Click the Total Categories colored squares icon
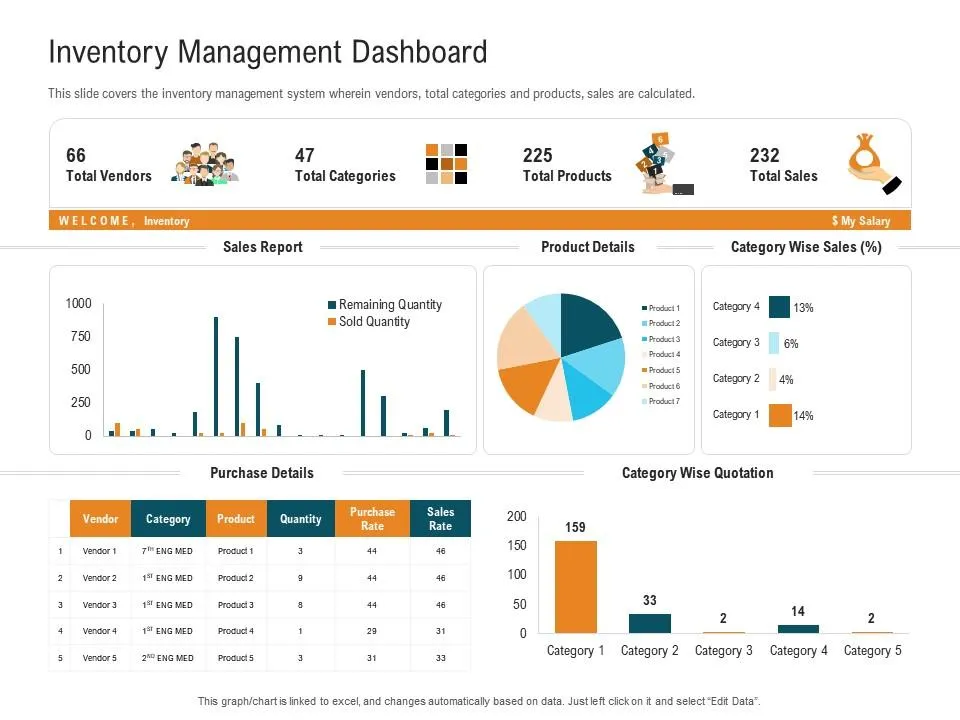Viewport: 960px width, 720px height. pyautogui.click(x=446, y=164)
